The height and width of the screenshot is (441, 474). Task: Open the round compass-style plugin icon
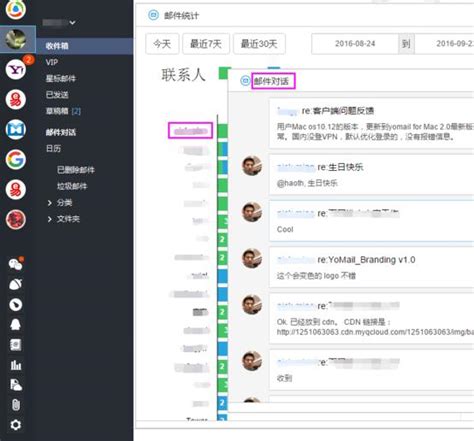[x=16, y=304]
